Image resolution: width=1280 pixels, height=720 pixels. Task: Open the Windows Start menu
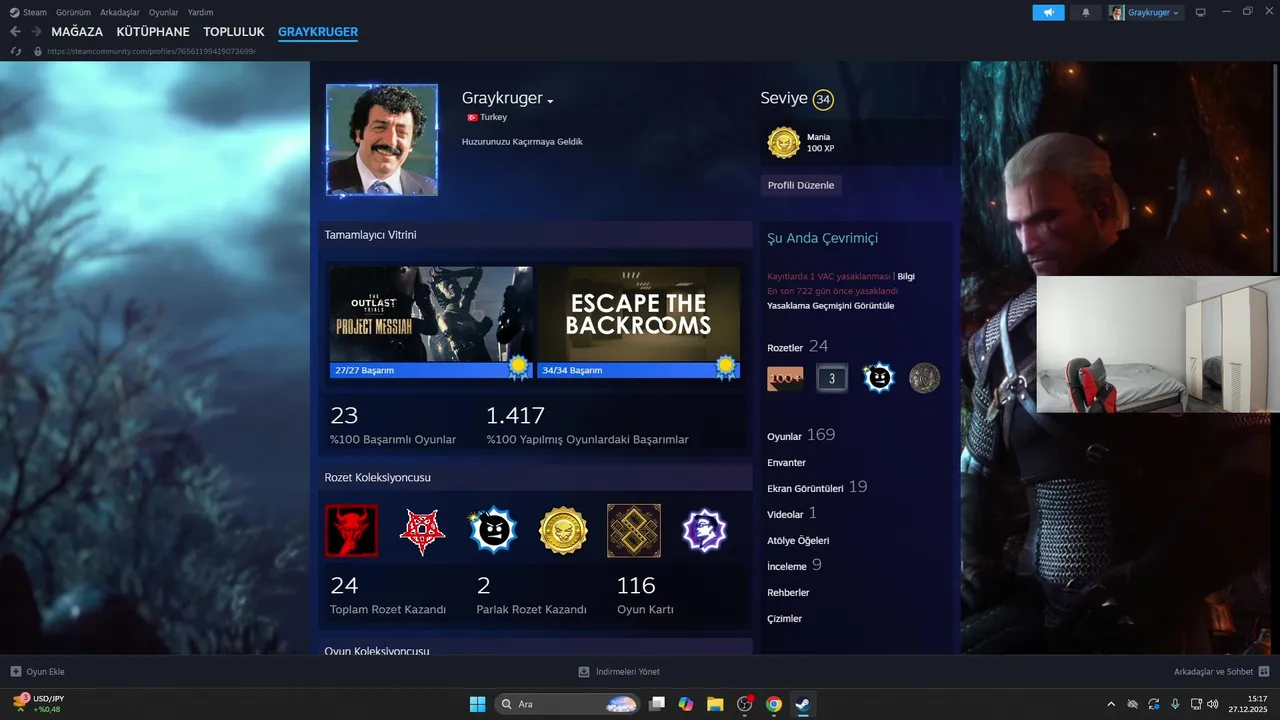(x=477, y=704)
